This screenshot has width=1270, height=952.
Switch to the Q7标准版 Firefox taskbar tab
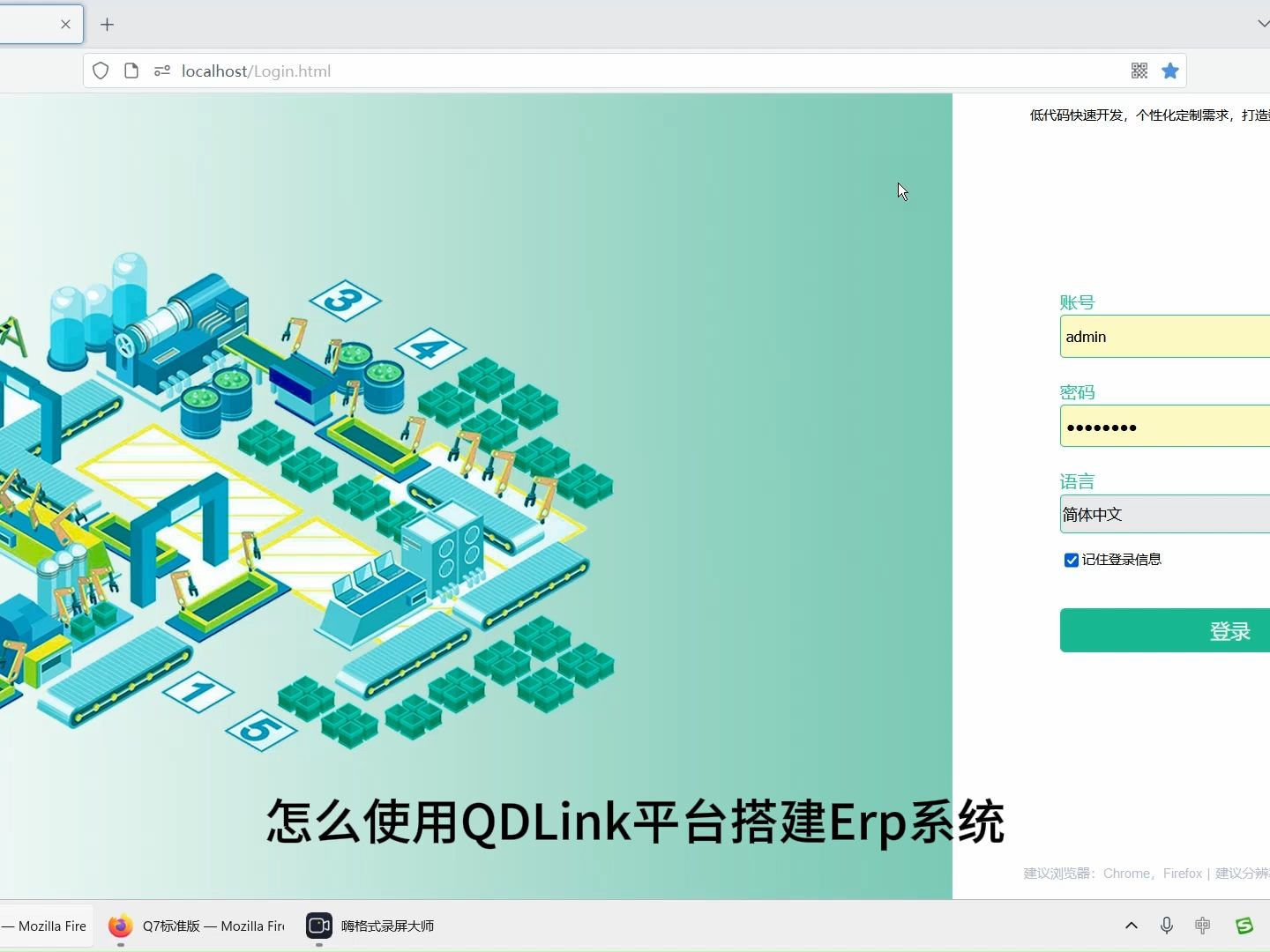pyautogui.click(x=196, y=926)
